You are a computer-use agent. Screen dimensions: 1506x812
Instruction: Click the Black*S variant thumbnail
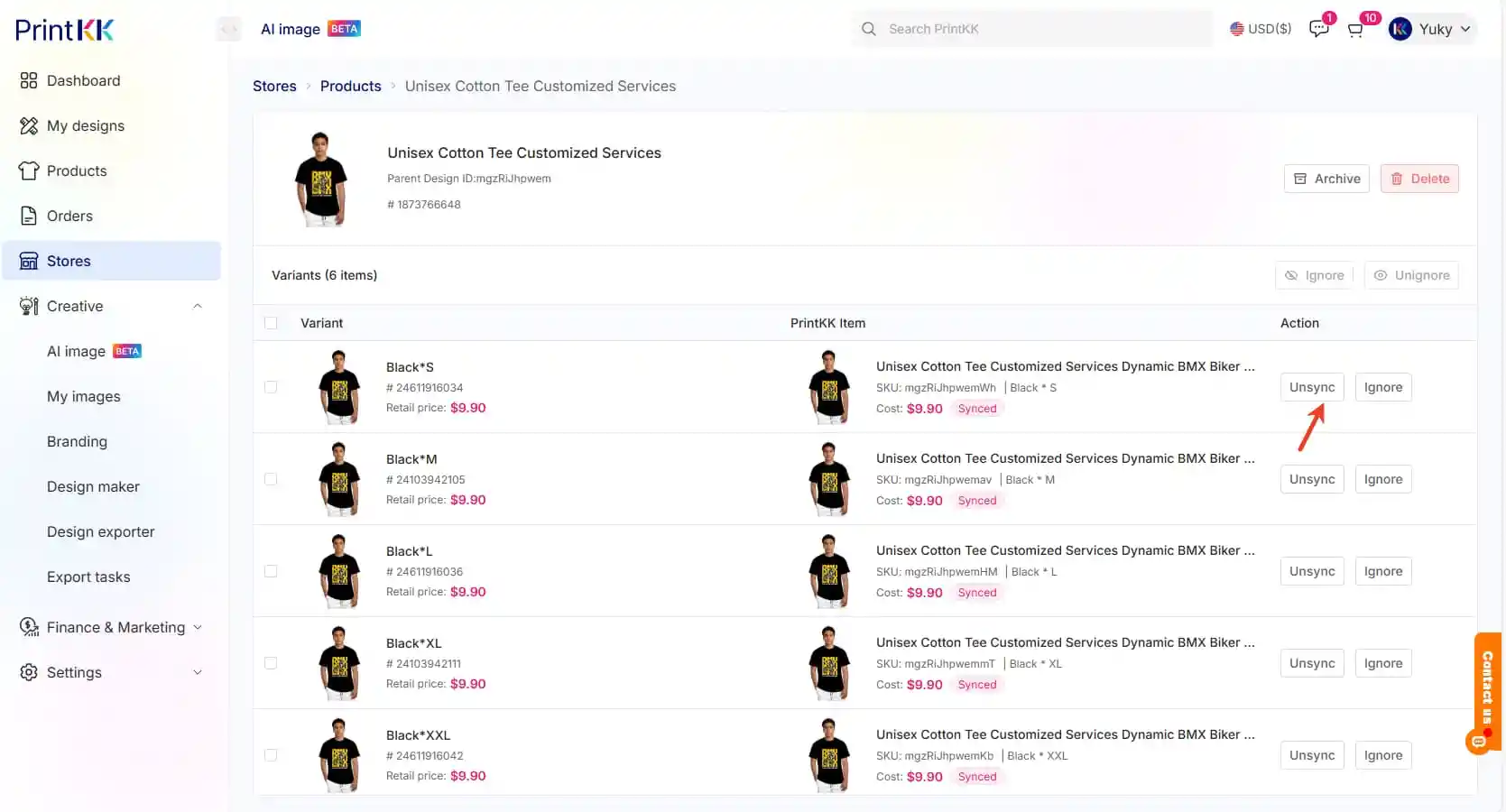pyautogui.click(x=339, y=387)
